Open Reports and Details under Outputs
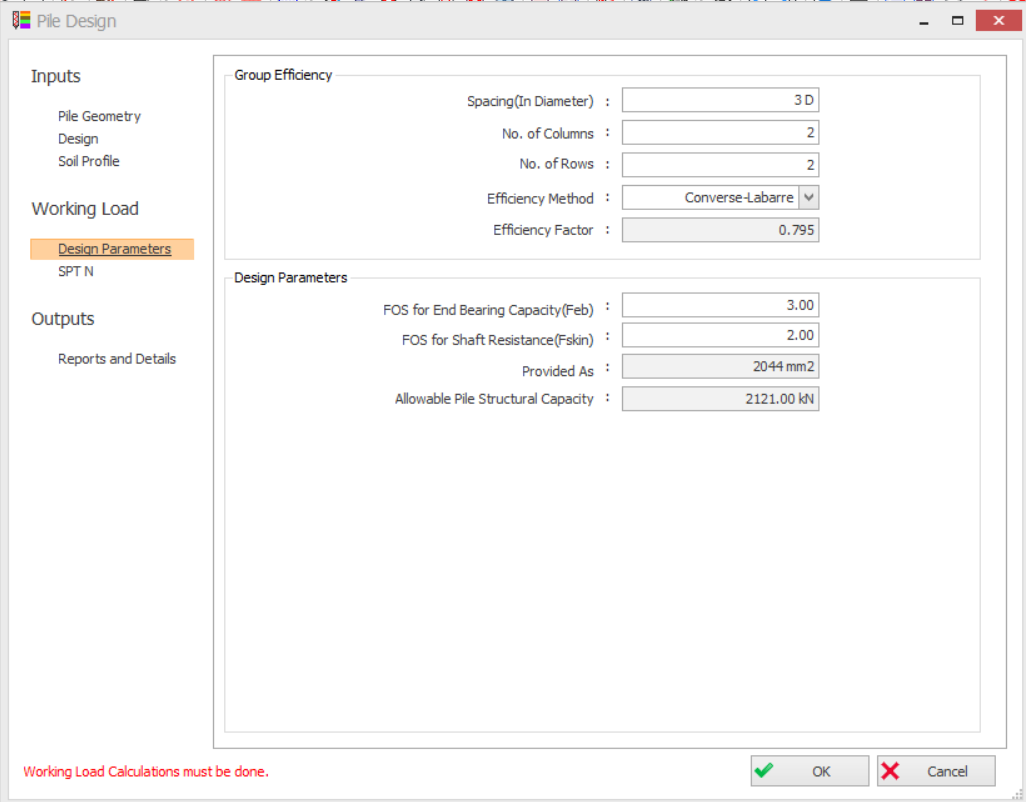Screen dimensions: 1026x802 pyautogui.click(x=117, y=359)
